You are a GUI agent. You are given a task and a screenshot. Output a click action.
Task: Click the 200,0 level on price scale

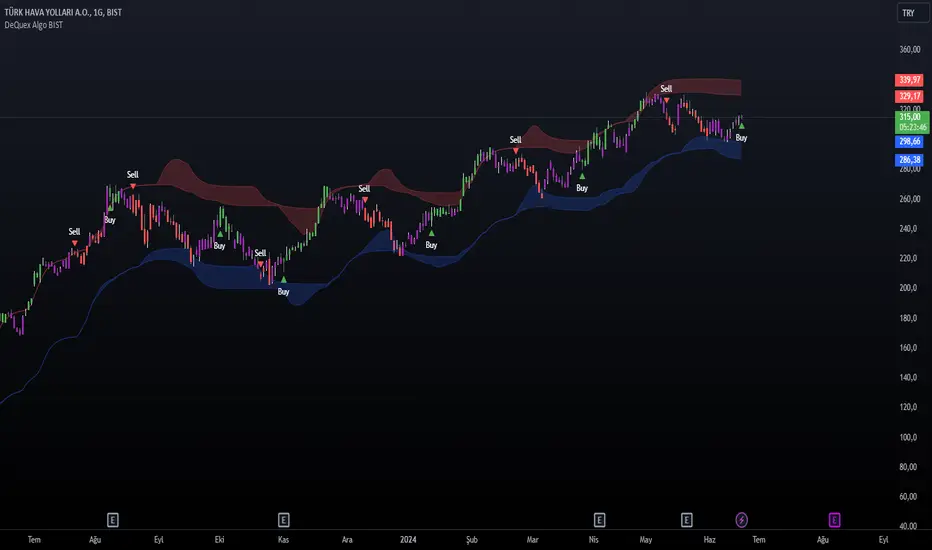[x=908, y=288]
